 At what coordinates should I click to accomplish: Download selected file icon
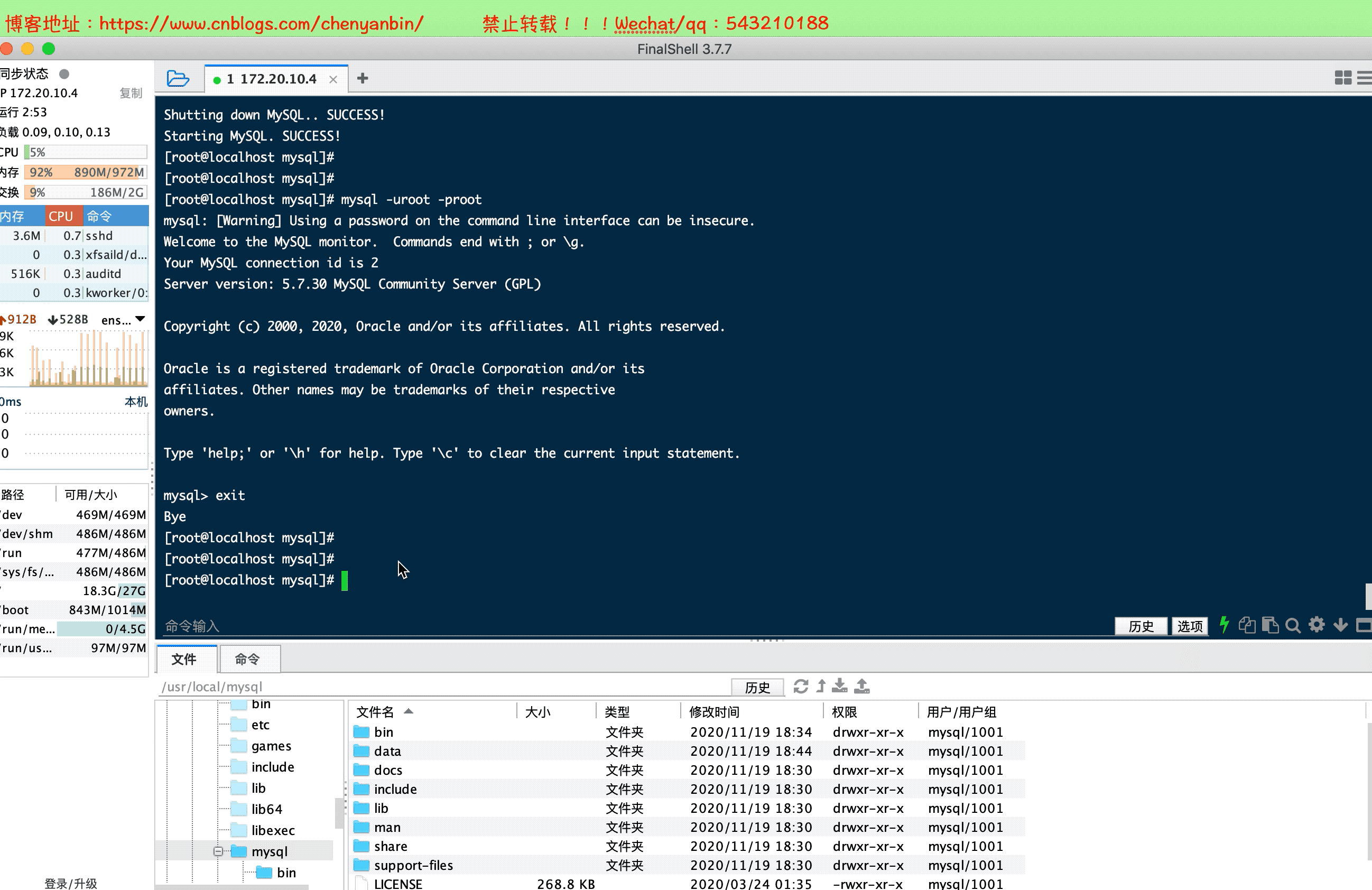(840, 685)
